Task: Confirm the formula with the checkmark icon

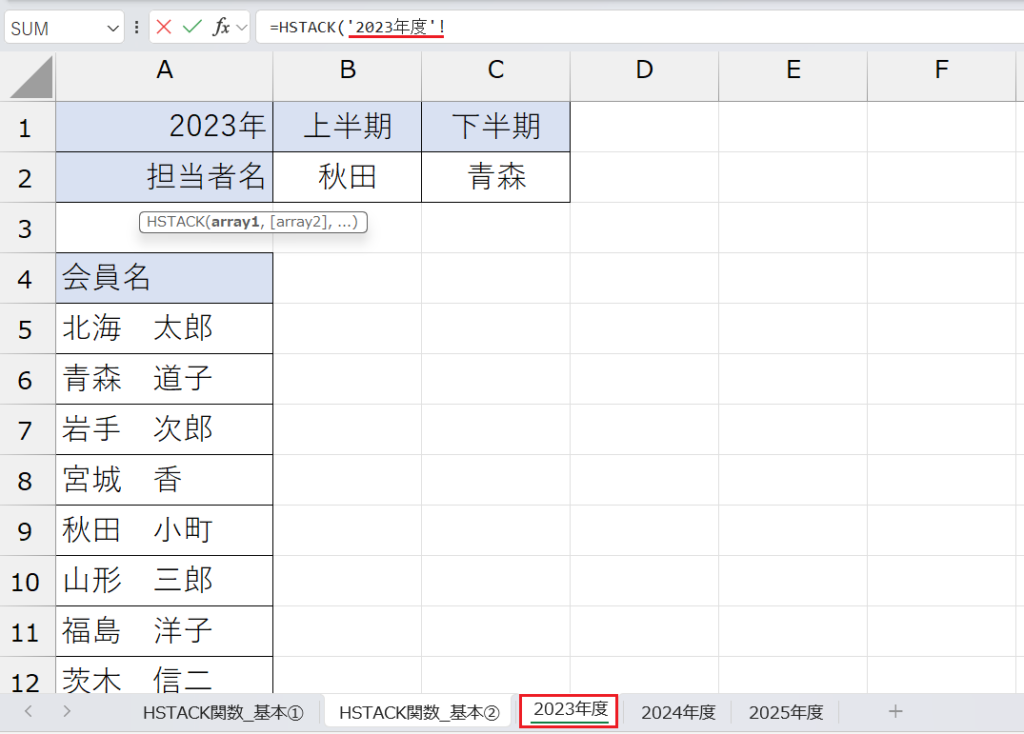Action: click(x=192, y=28)
